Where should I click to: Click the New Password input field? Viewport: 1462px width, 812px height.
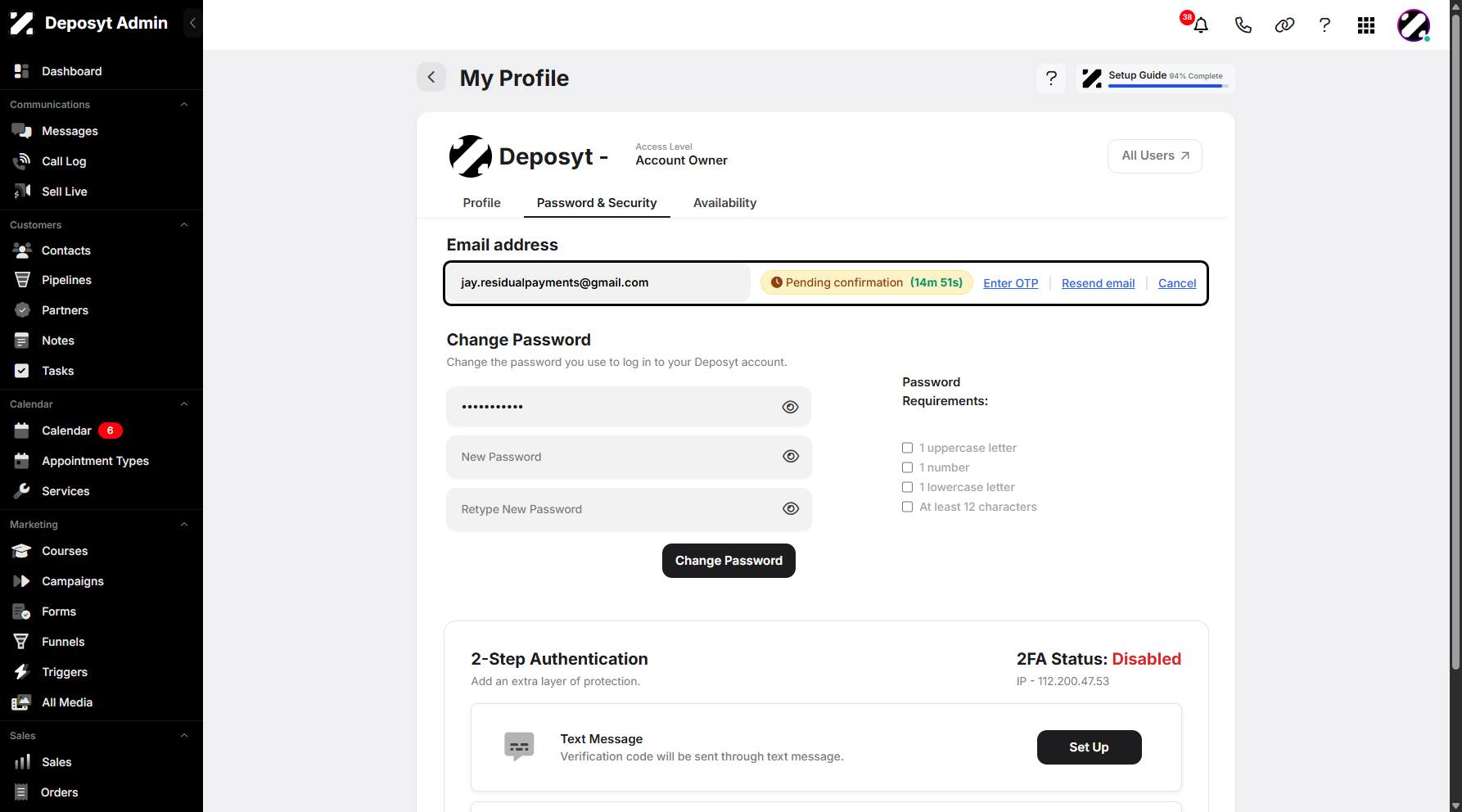[629, 457]
